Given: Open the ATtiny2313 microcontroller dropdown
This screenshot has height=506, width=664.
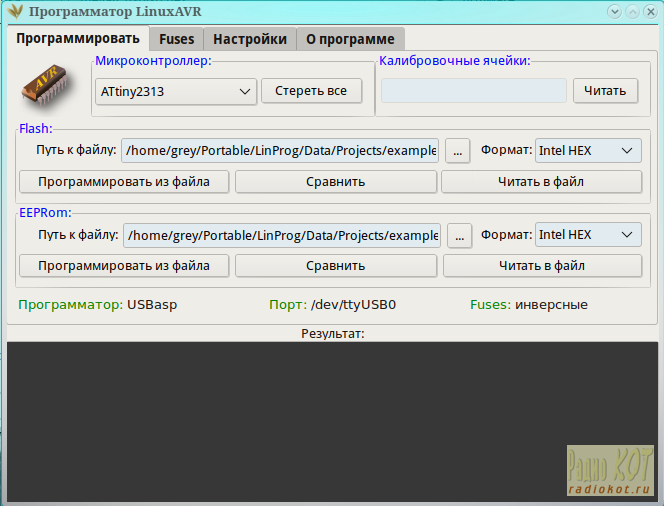Looking at the screenshot, I should click(x=176, y=91).
